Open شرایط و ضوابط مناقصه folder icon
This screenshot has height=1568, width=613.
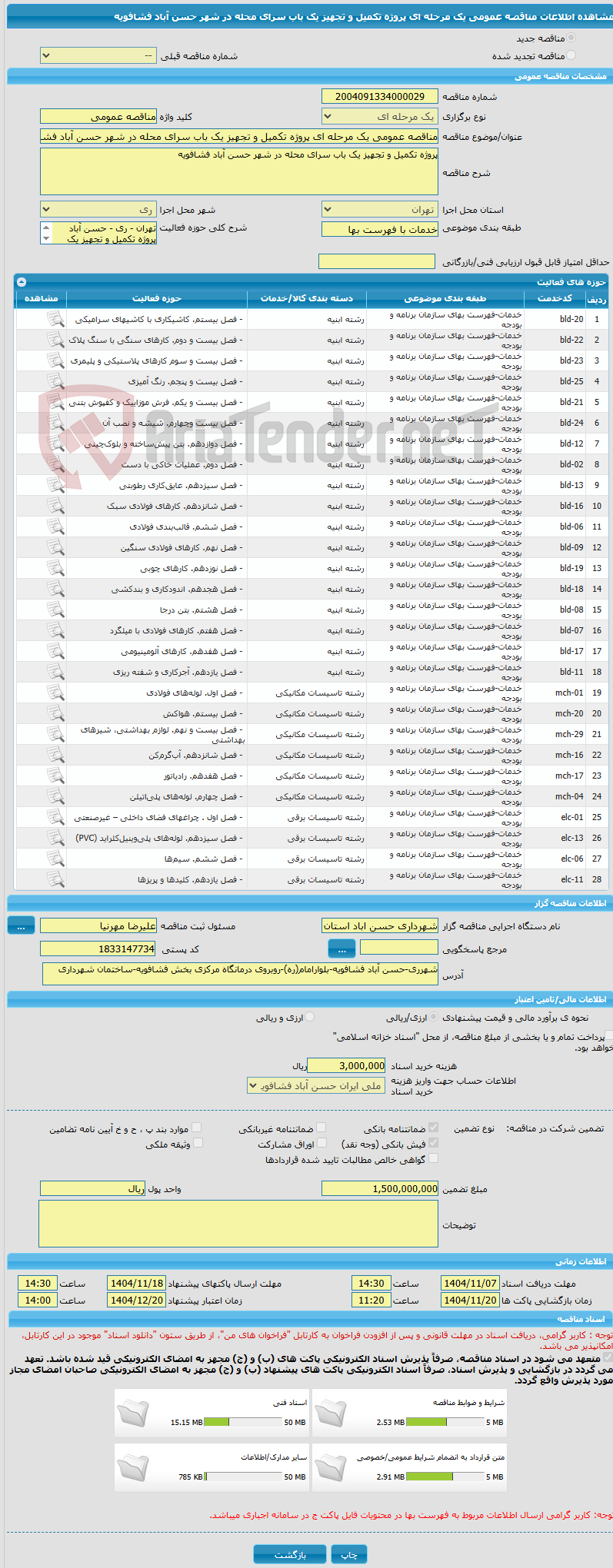331,1413
